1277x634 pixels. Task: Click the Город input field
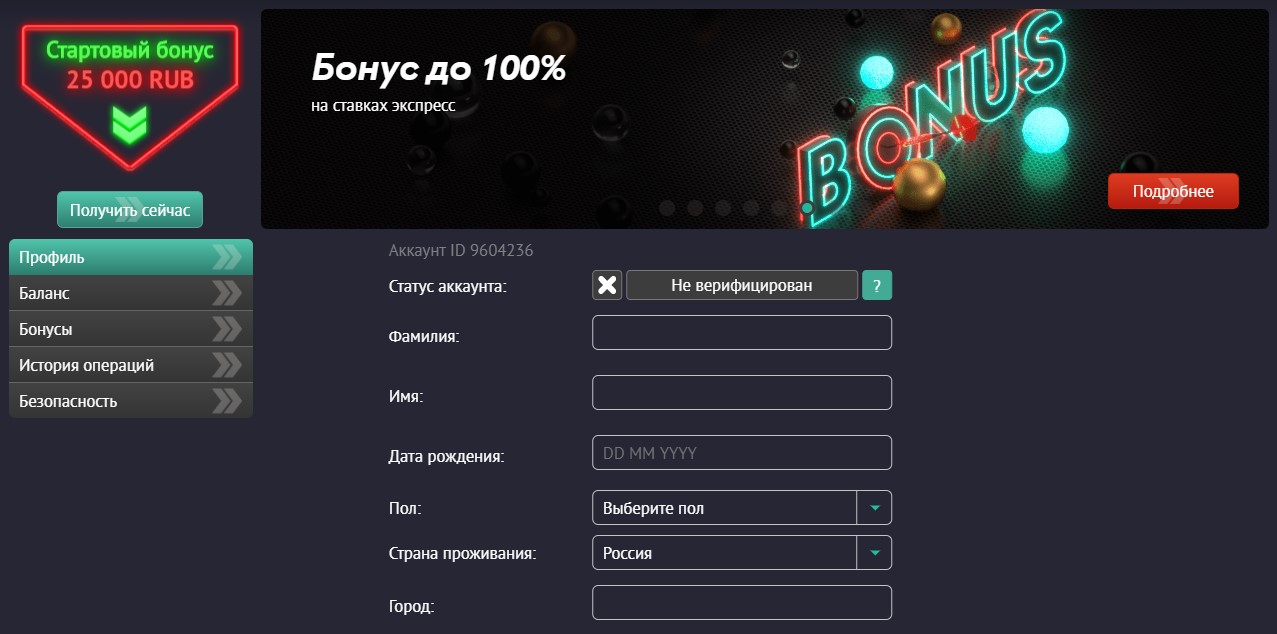click(x=741, y=602)
